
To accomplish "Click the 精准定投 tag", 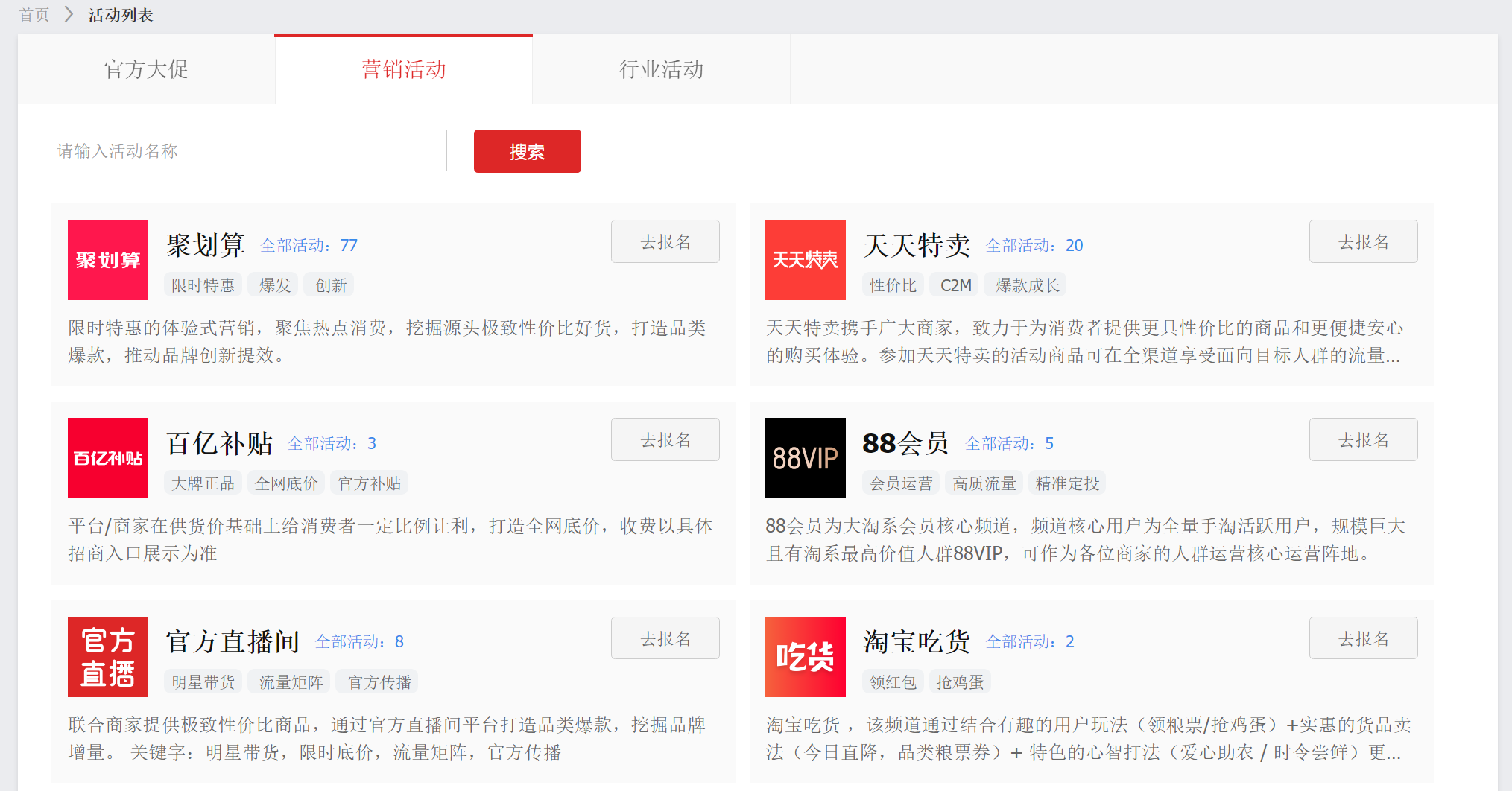I will 1067,483.
